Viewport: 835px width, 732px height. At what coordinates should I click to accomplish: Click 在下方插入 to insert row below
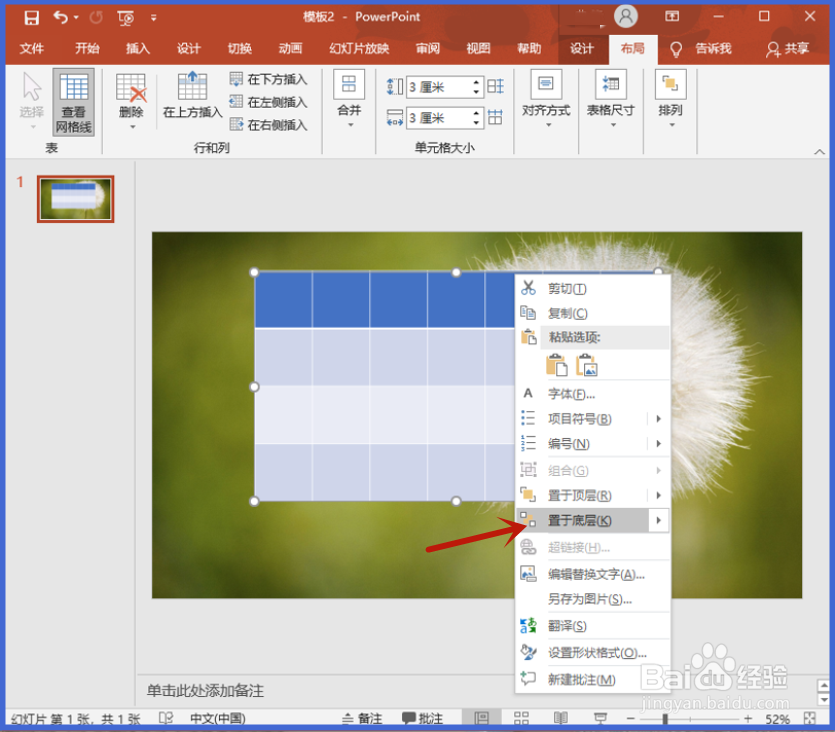click(x=269, y=80)
